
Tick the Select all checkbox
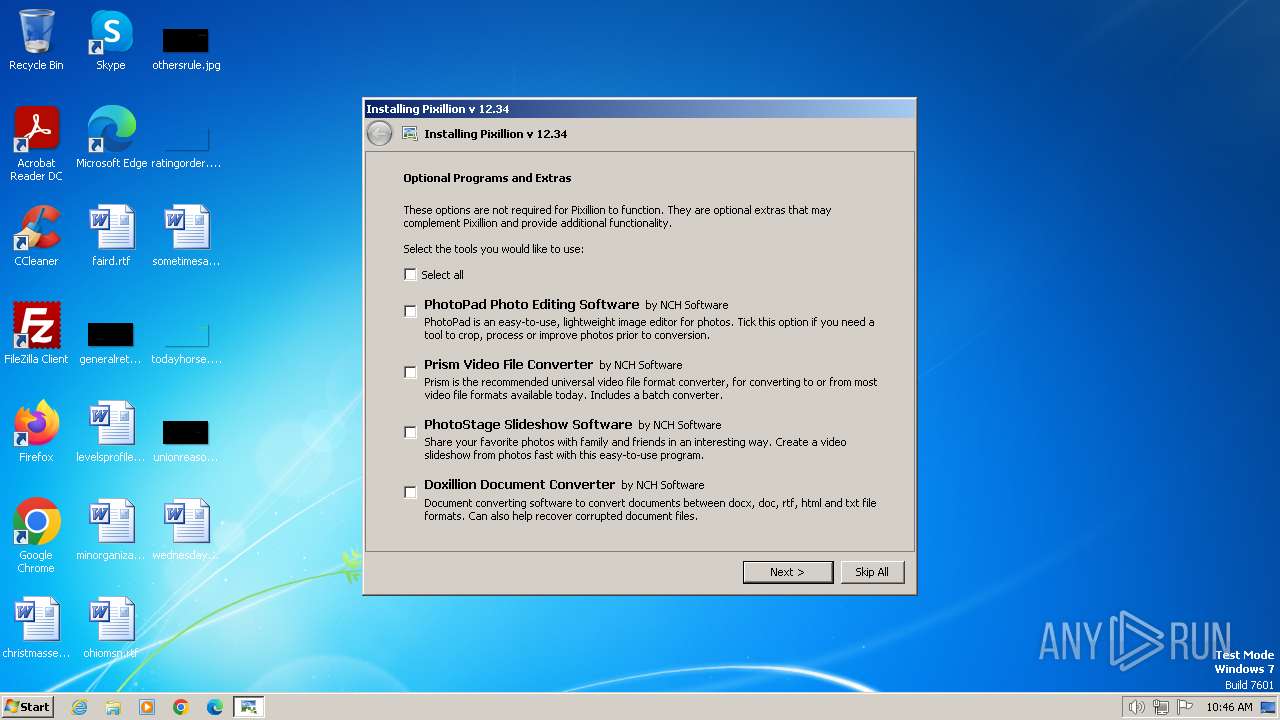pos(410,275)
